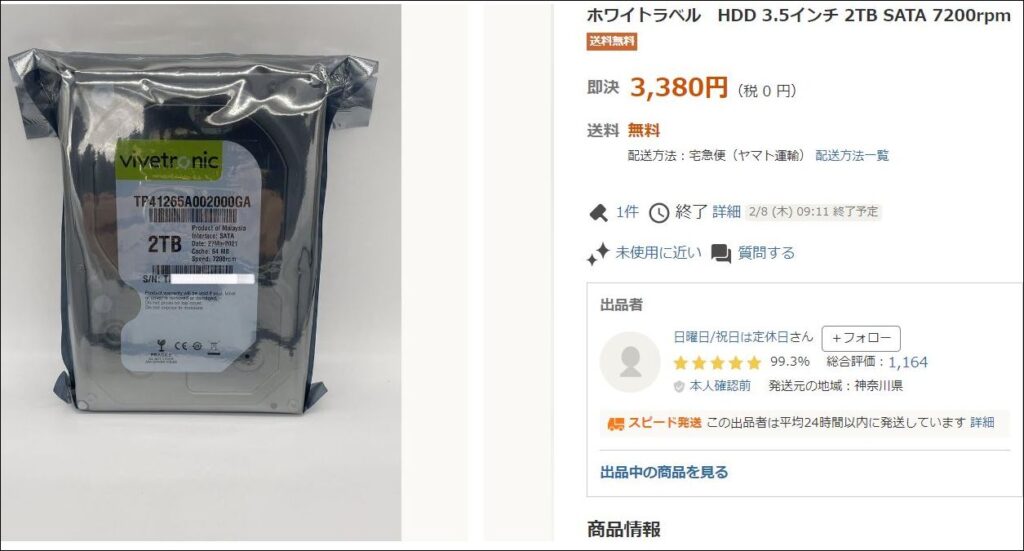
Task: Click the 送料無料 free shipping badge
Action: (x=612, y=41)
